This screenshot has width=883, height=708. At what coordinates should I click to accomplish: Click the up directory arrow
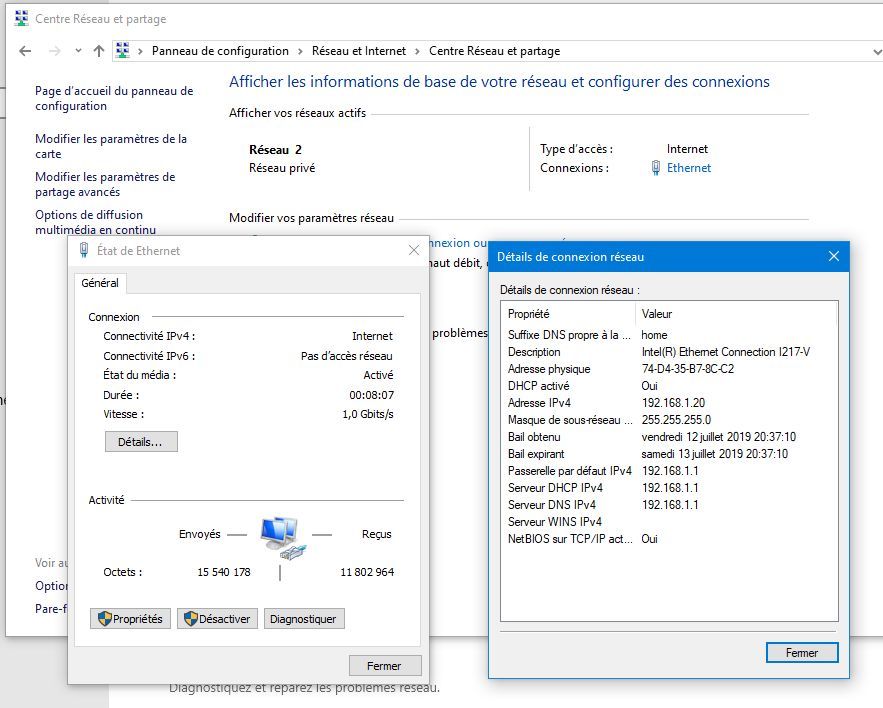(x=98, y=51)
